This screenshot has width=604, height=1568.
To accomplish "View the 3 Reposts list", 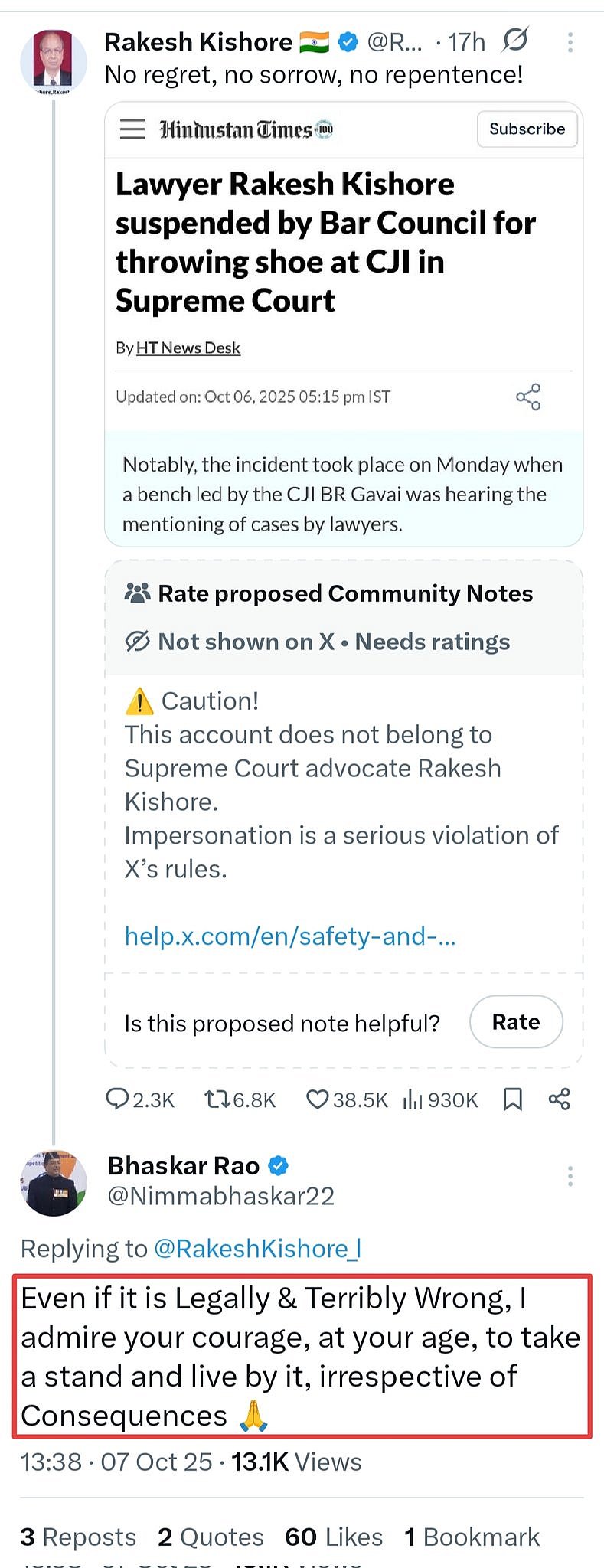I will click(x=78, y=1537).
